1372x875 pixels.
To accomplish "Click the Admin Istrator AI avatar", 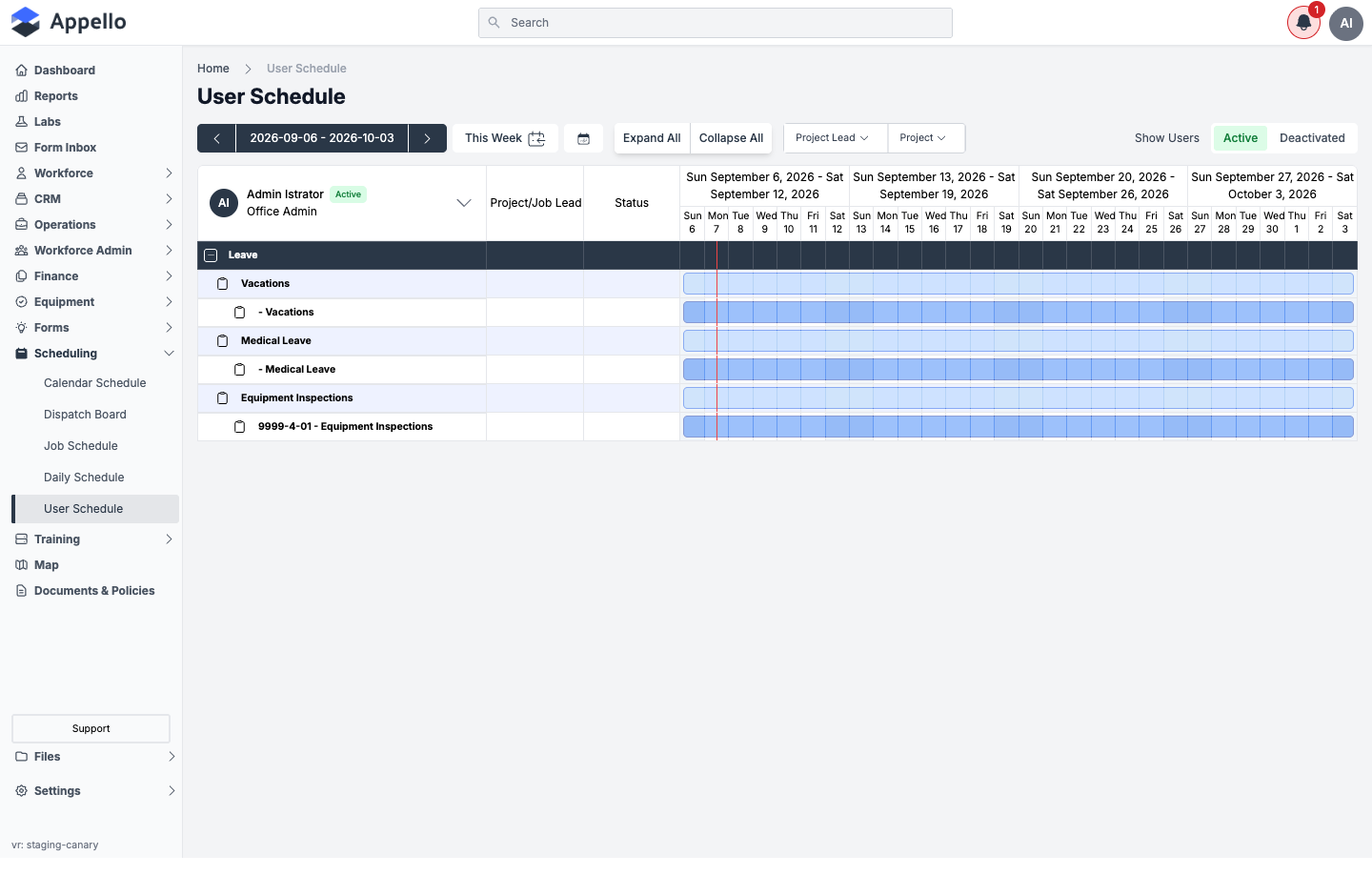I will pyautogui.click(x=224, y=203).
